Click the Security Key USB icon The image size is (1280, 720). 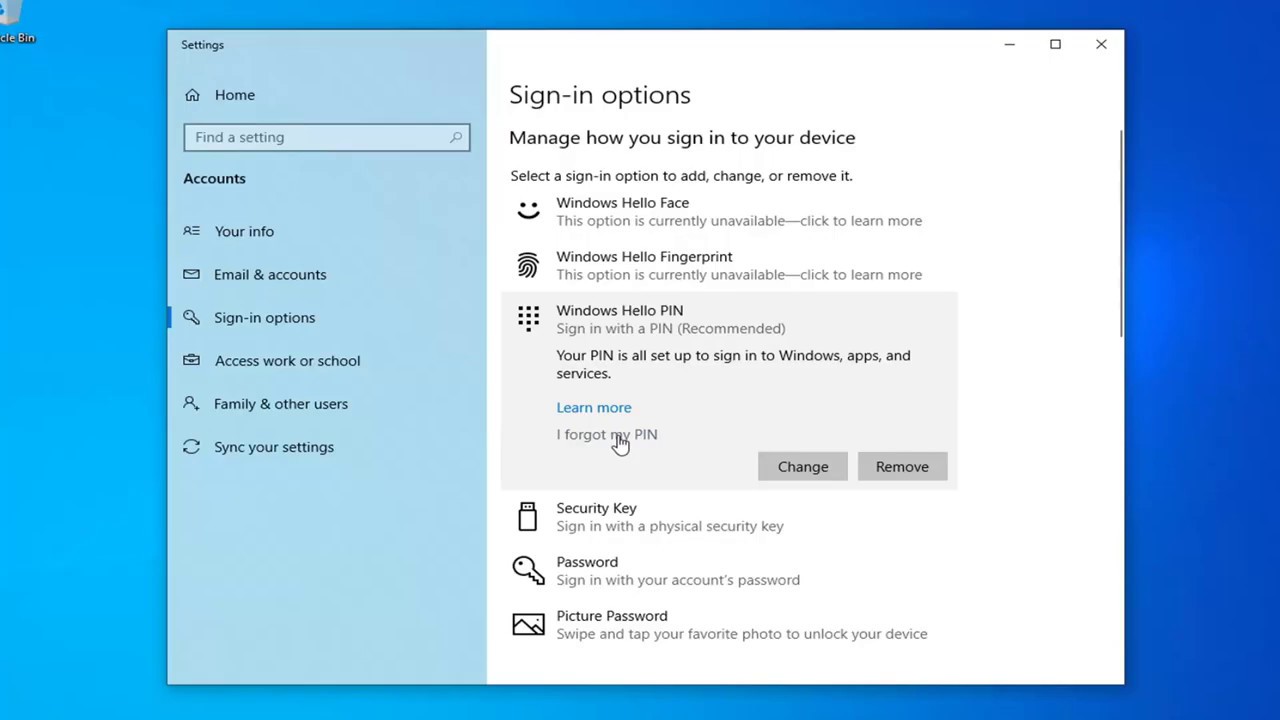pos(528,516)
